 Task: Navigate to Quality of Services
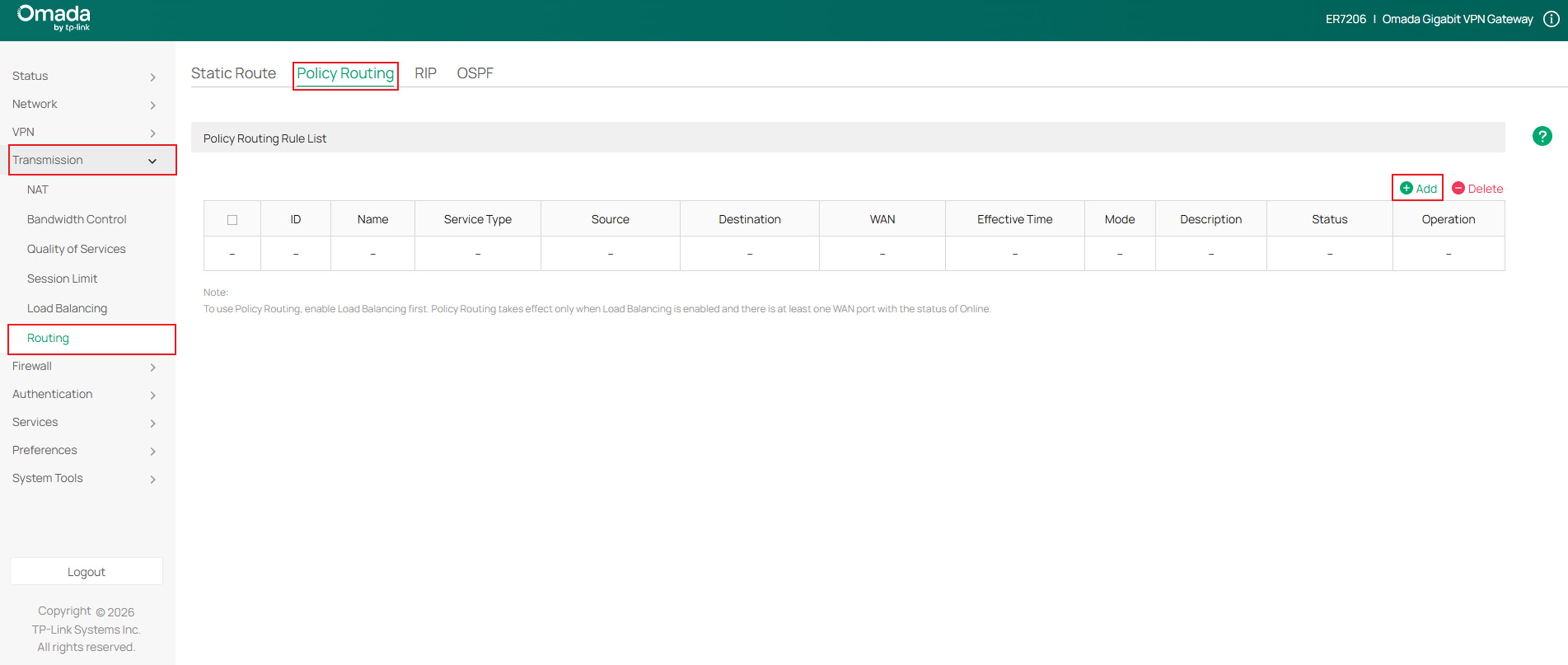coord(76,248)
